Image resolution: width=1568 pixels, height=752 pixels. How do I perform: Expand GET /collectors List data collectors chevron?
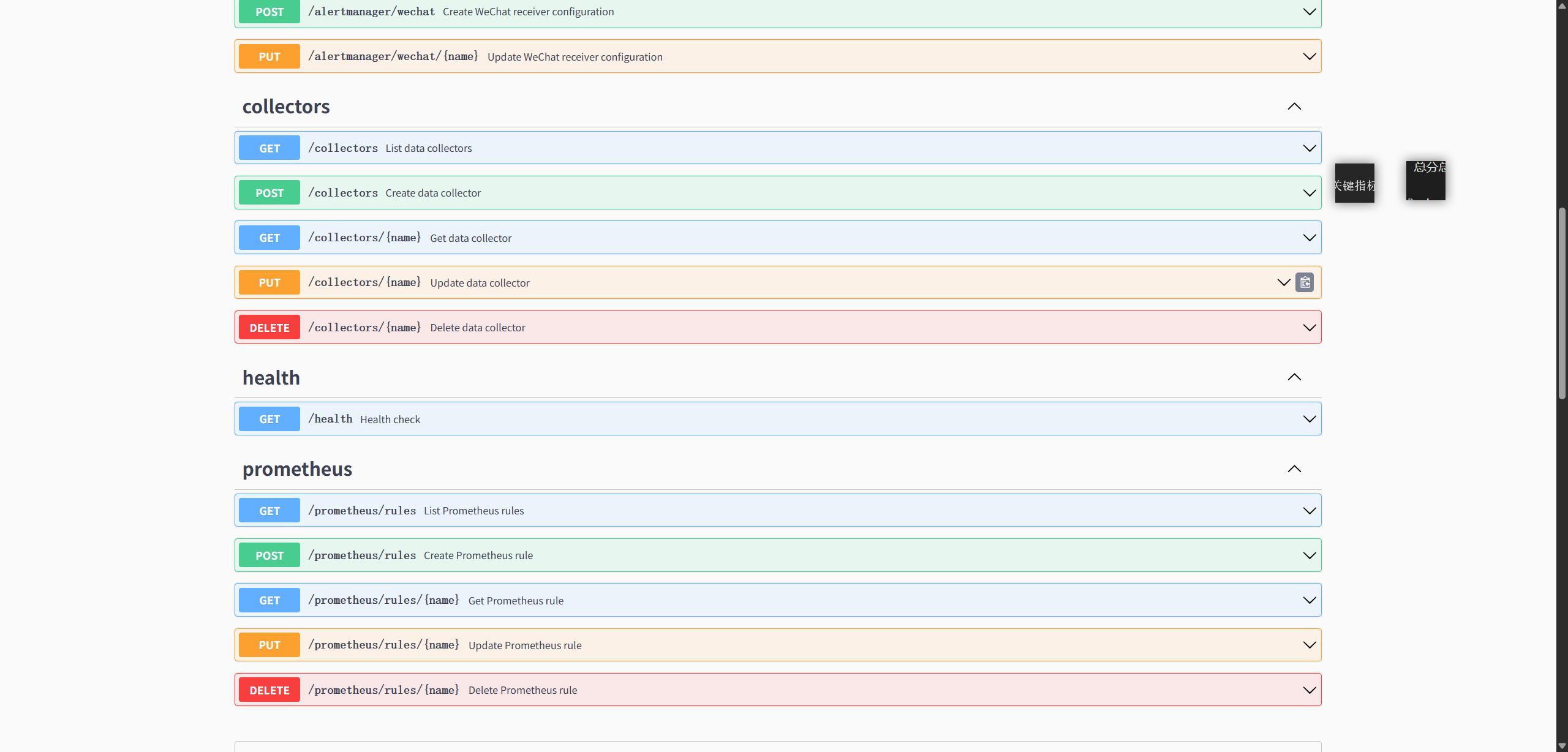pos(1310,148)
